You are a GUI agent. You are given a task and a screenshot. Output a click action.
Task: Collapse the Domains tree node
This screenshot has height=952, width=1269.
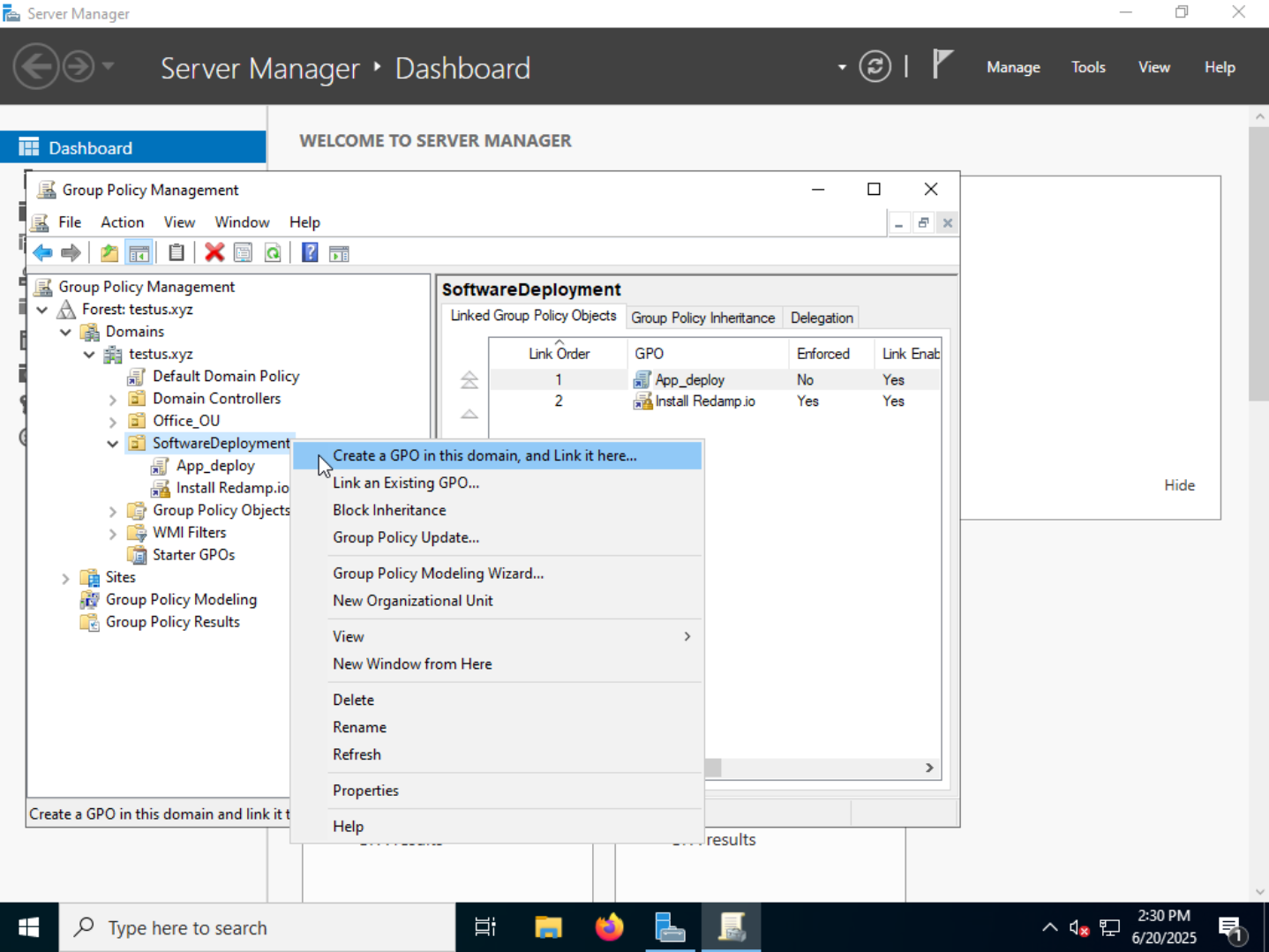(x=65, y=333)
